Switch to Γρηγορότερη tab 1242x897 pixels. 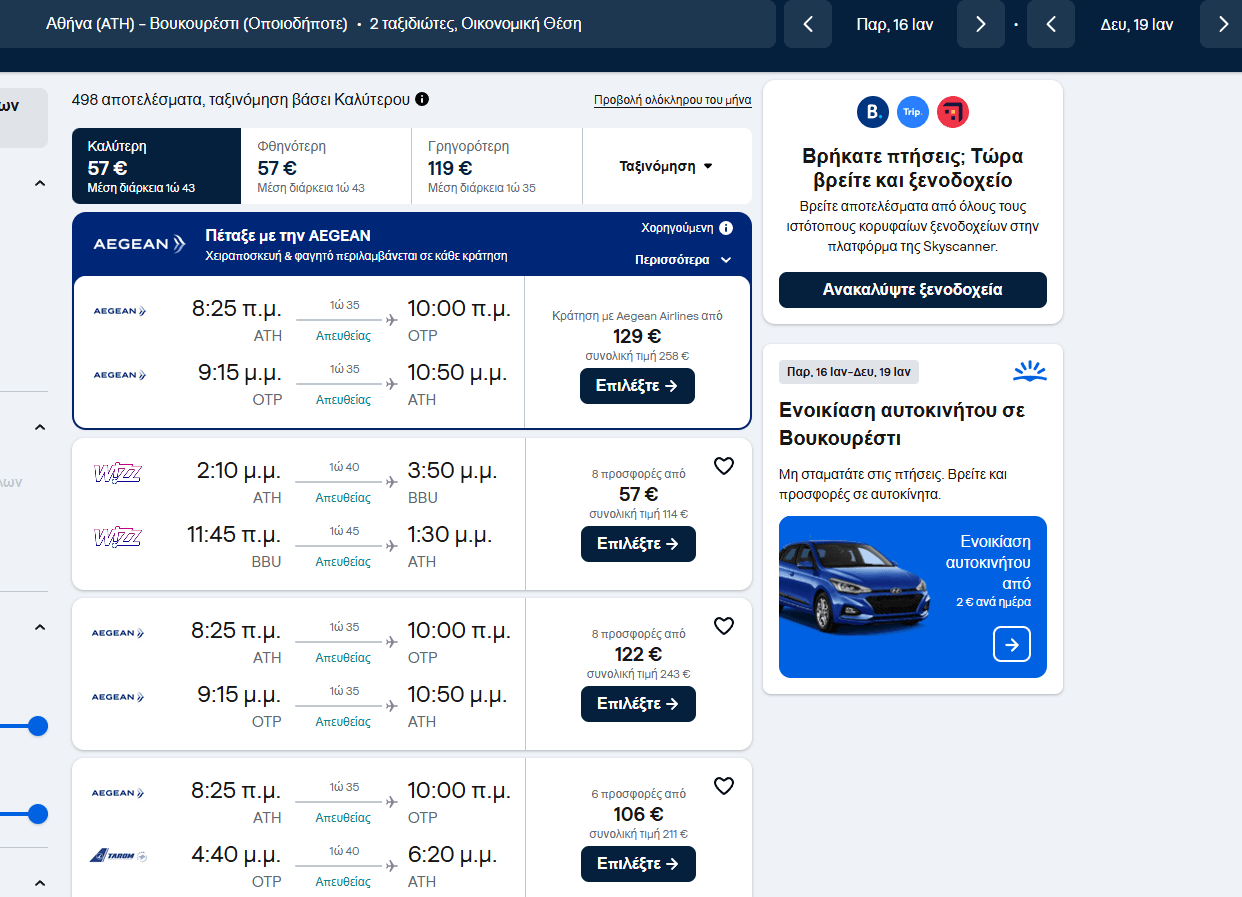pos(496,166)
